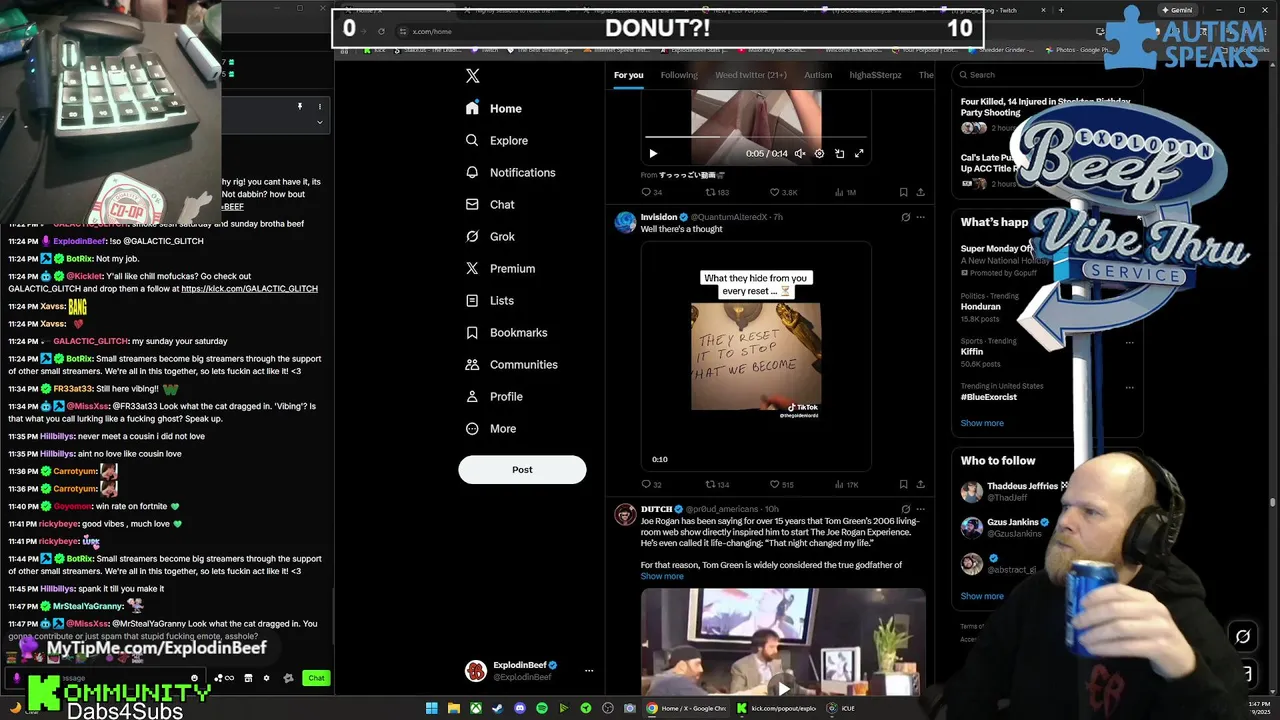Open more options on DUTCH post

(920, 509)
